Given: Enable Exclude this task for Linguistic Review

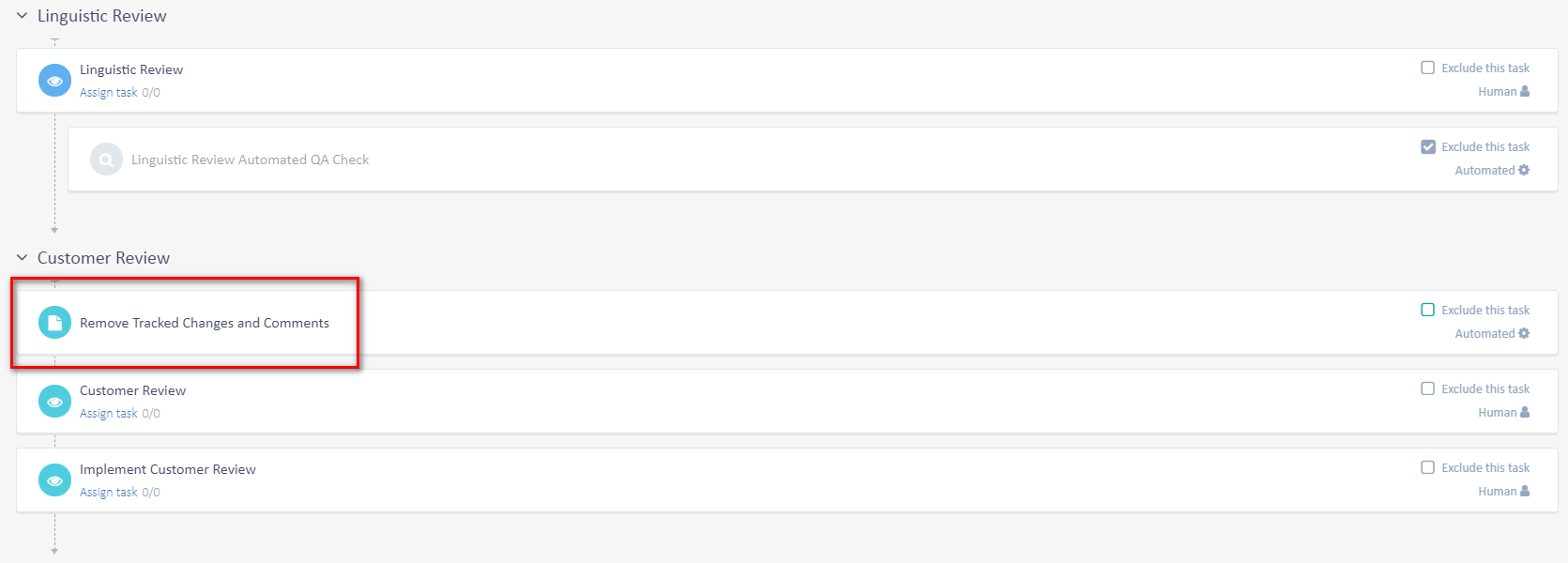Looking at the screenshot, I should 1428,68.
